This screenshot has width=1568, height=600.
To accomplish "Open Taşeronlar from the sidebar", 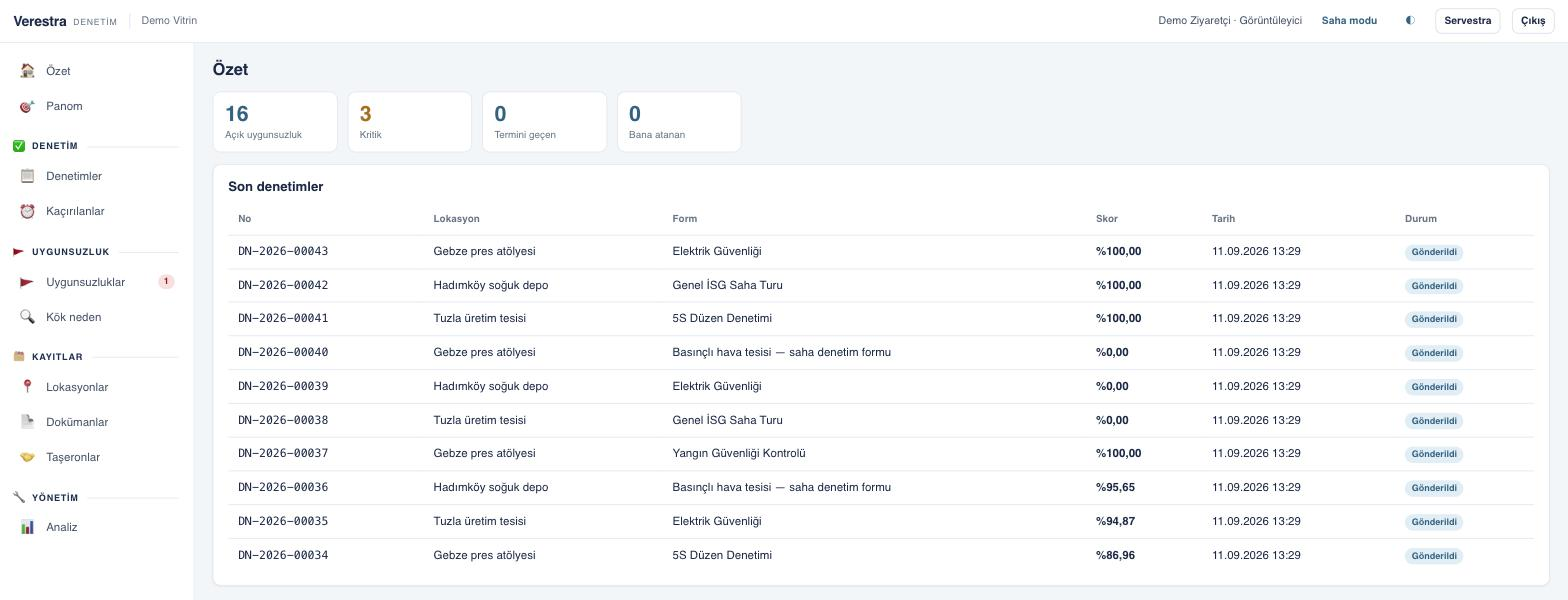I will click(x=96, y=457).
